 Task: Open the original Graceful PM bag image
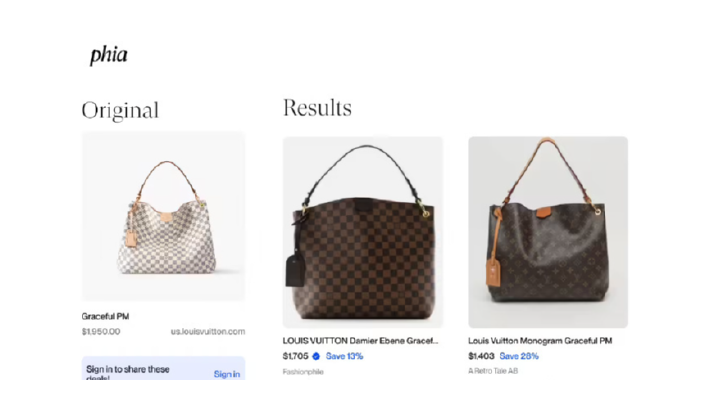click(163, 216)
